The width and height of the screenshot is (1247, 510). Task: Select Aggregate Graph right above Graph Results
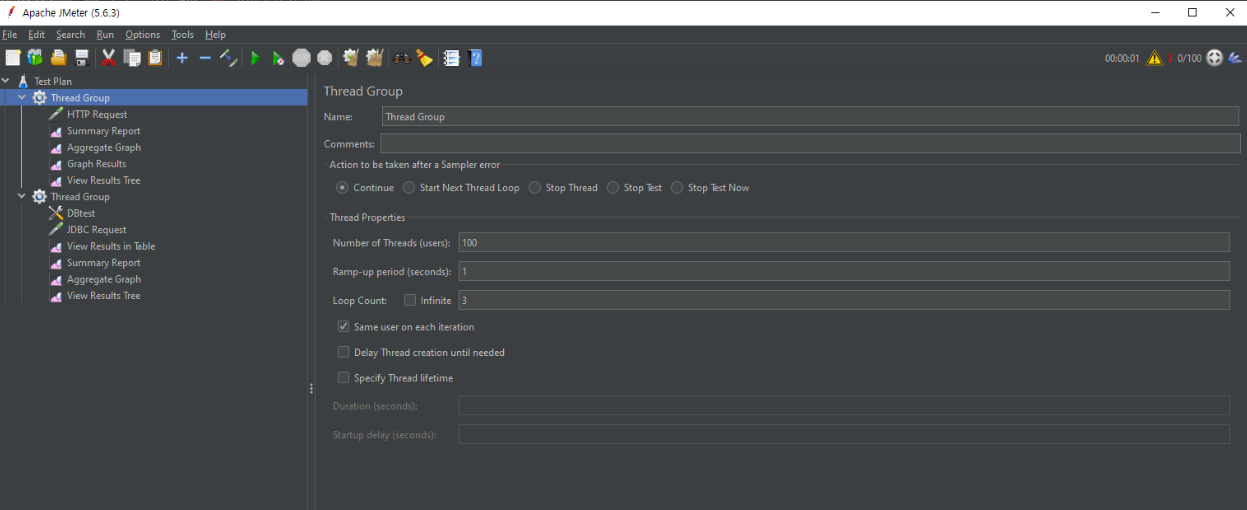point(103,147)
